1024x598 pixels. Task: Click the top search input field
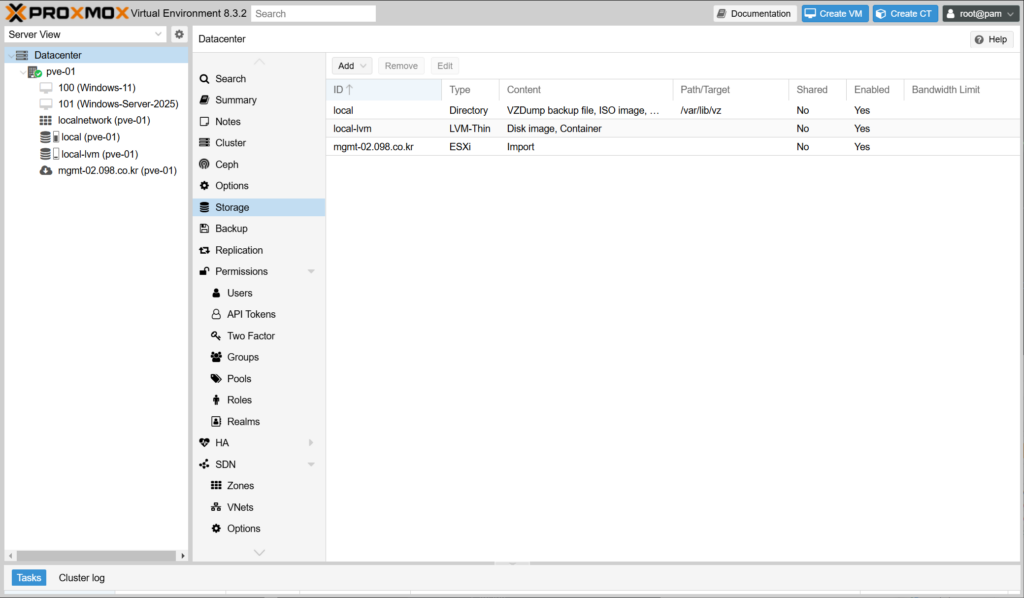[x=313, y=14]
